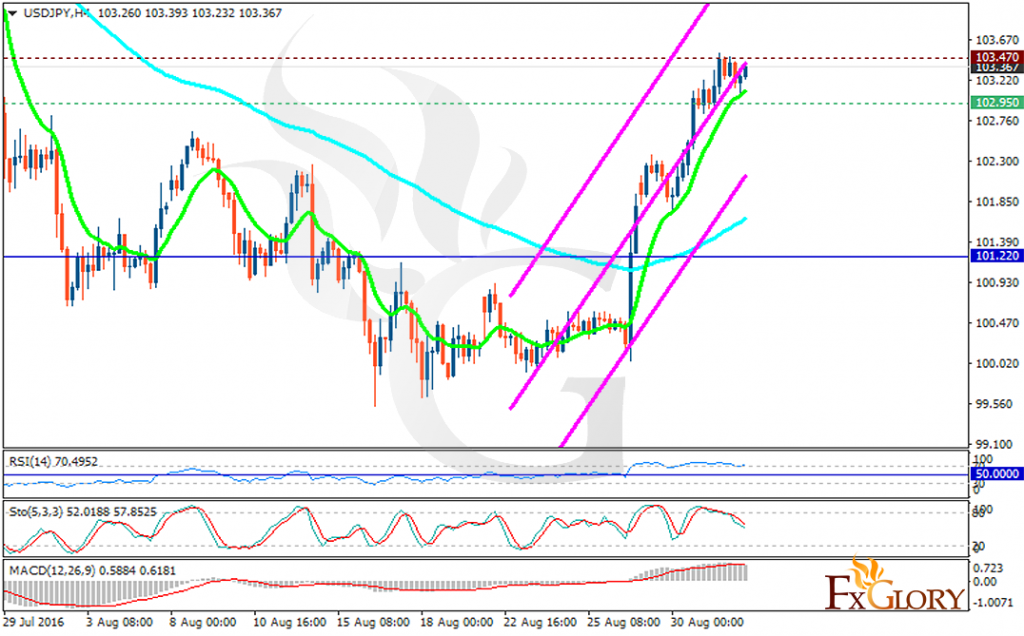Click the 30 Aug 00:00 time label
Image resolution: width=1024 pixels, height=636 pixels.
coord(707,622)
